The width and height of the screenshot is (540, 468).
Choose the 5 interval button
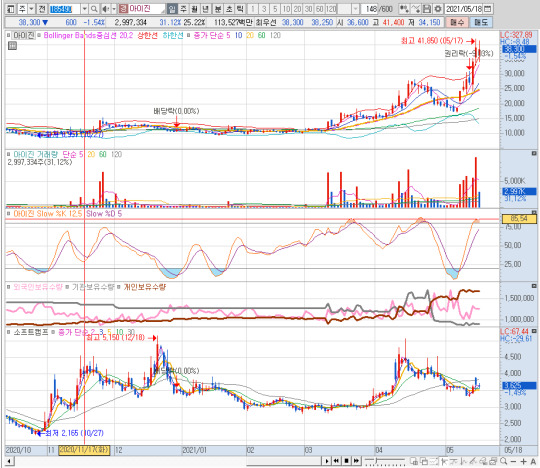[x=275, y=9]
